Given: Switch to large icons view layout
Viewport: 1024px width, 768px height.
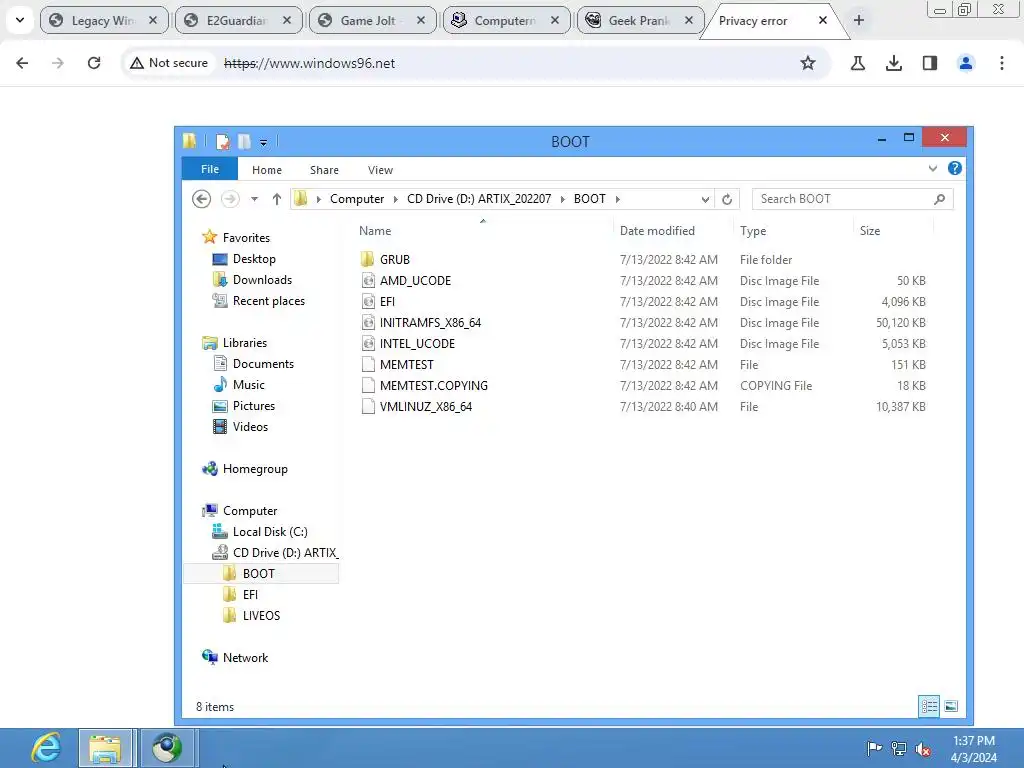Looking at the screenshot, I should click(x=952, y=706).
